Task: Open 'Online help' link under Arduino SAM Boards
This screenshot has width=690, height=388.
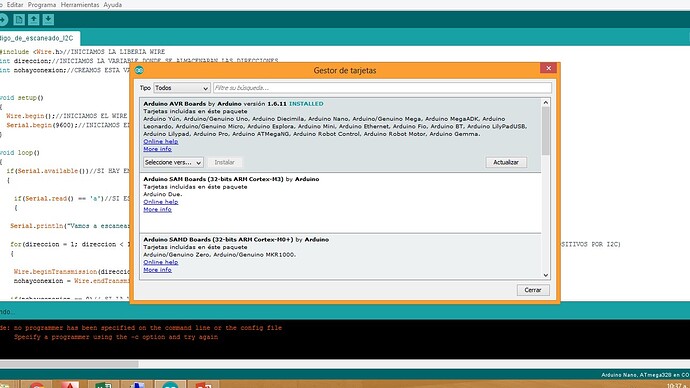Action: click(161, 202)
